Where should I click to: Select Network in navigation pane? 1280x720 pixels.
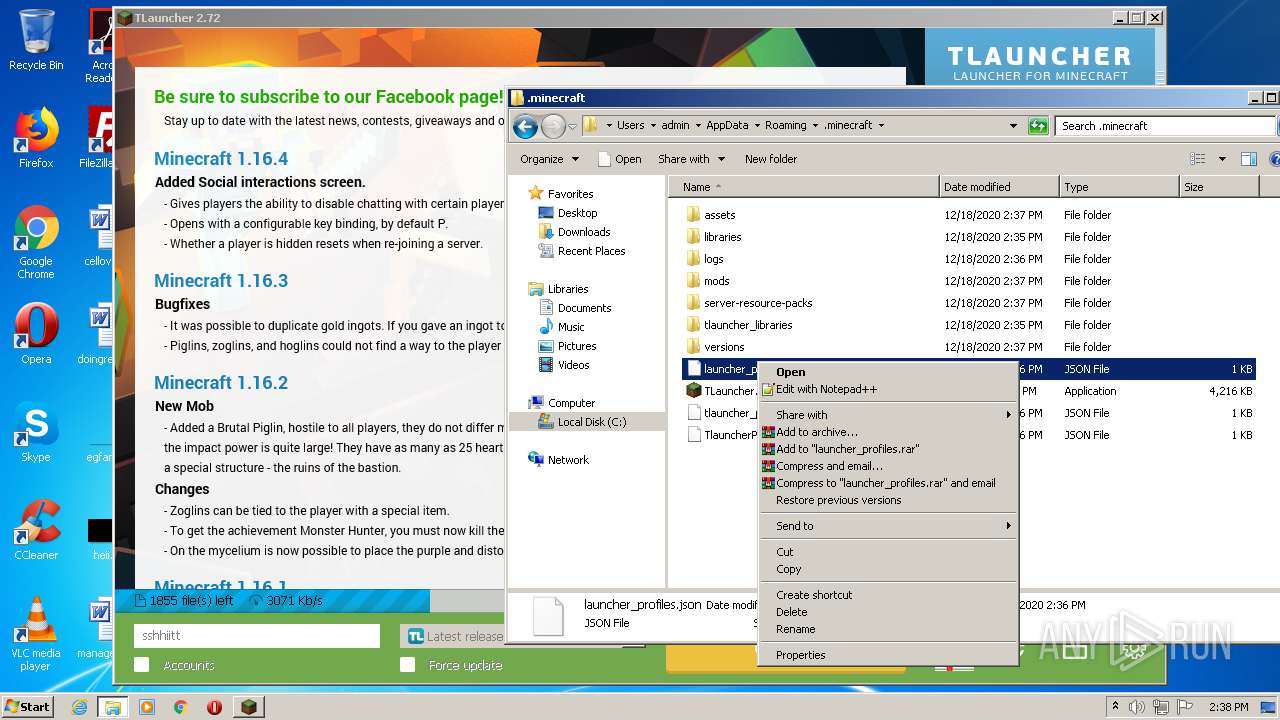[568, 460]
